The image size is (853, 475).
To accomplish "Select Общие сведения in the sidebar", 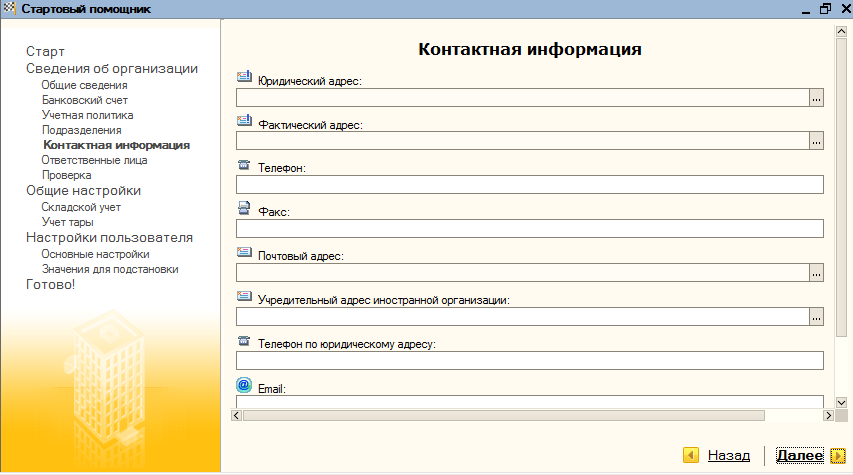I will 84,85.
